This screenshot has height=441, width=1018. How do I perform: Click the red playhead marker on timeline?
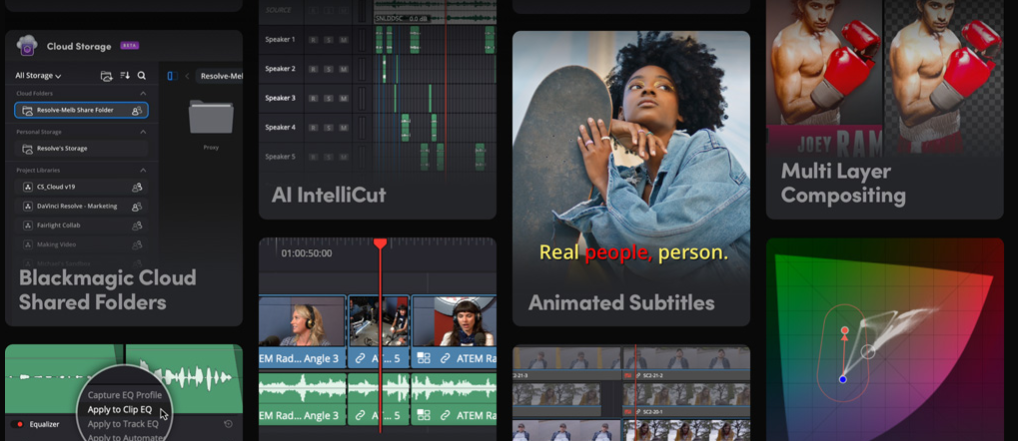tap(380, 244)
